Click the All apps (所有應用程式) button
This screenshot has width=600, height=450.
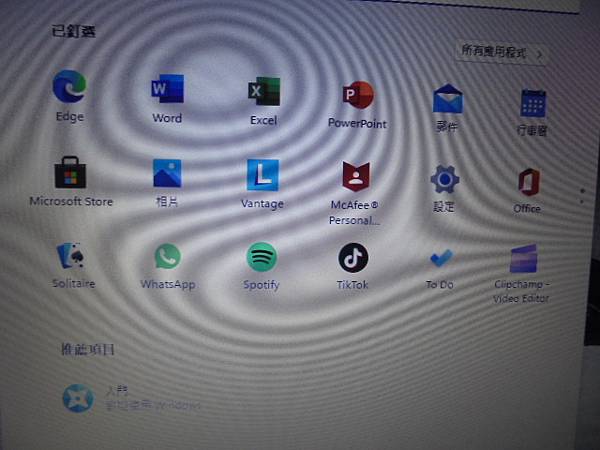click(501, 53)
